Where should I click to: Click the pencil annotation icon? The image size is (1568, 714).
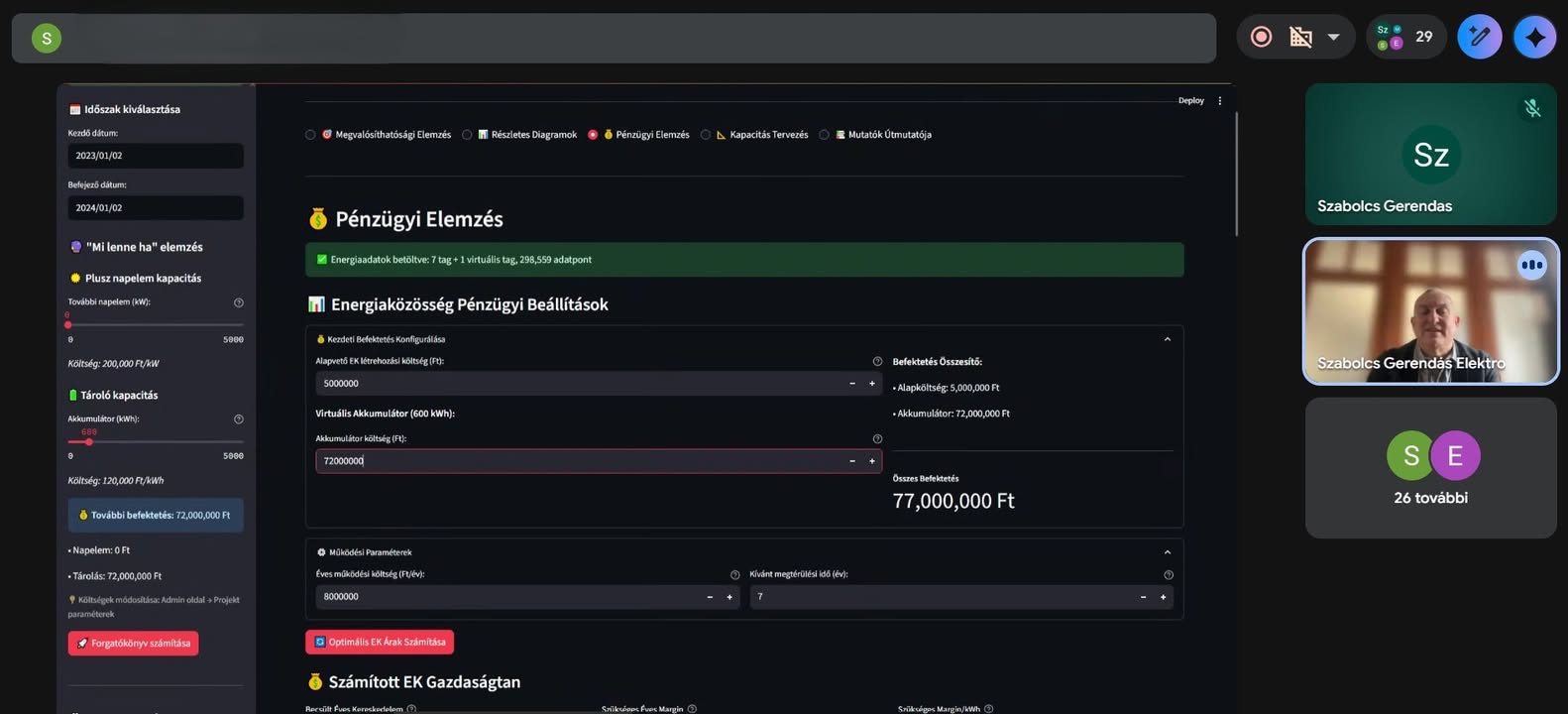pyautogui.click(x=1479, y=37)
